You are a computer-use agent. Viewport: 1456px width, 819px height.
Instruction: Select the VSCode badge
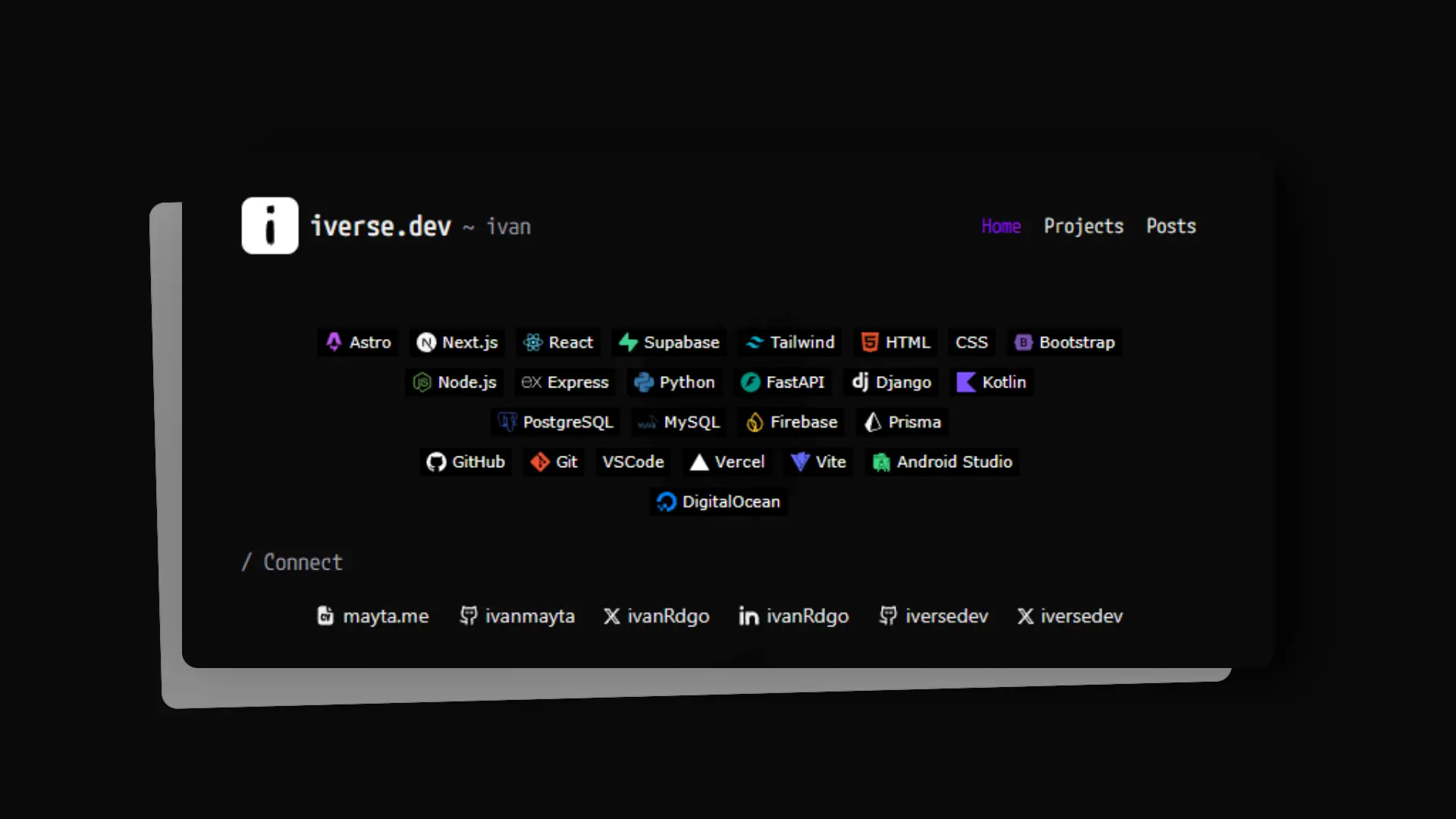(x=633, y=462)
